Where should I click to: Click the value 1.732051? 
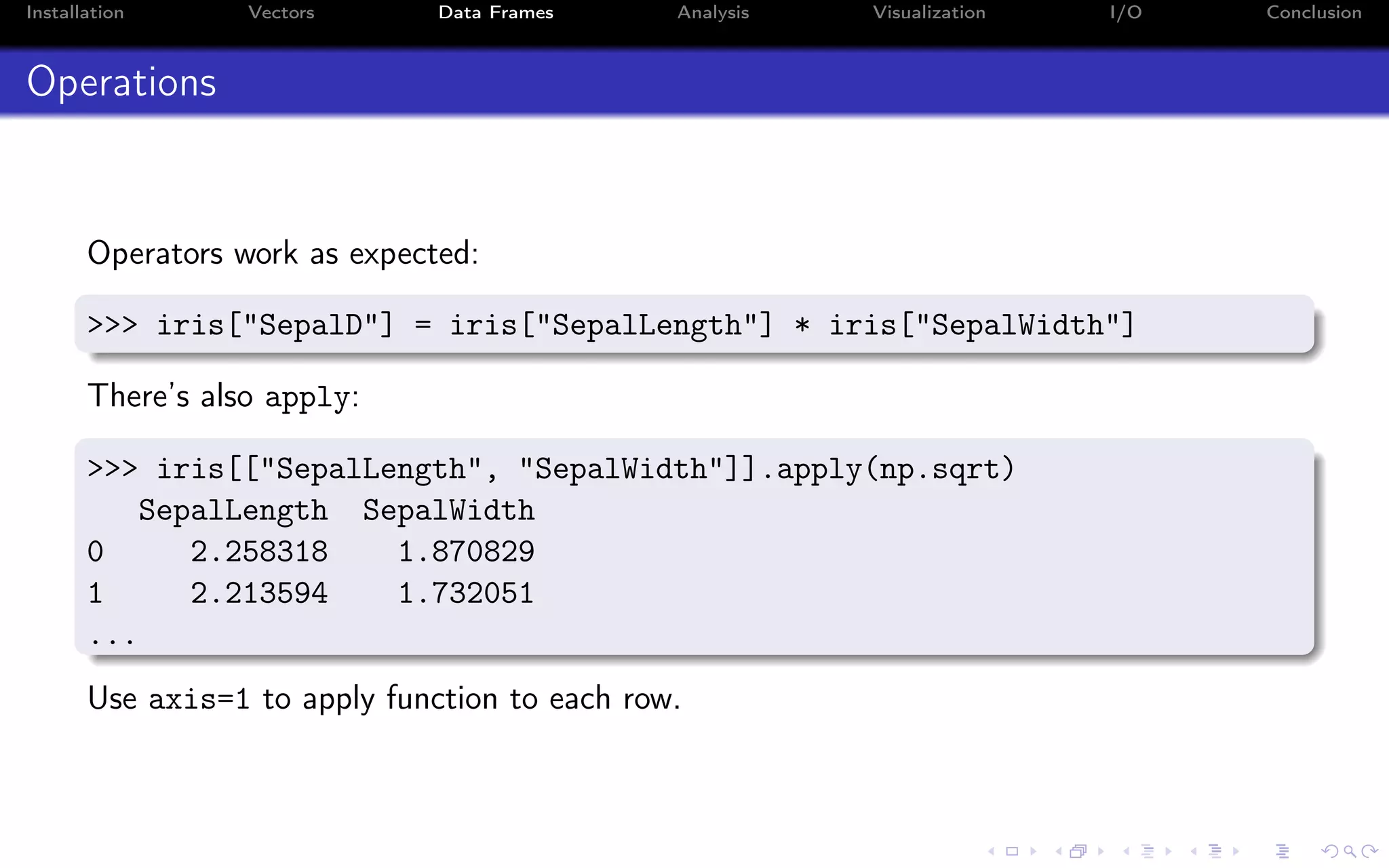click(466, 593)
